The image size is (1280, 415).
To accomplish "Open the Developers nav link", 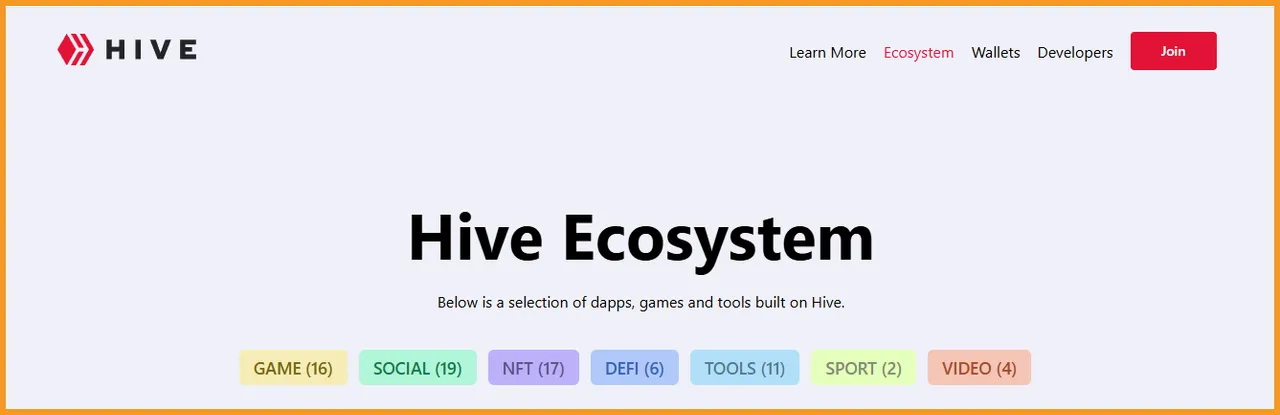I will pyautogui.click(x=1075, y=52).
